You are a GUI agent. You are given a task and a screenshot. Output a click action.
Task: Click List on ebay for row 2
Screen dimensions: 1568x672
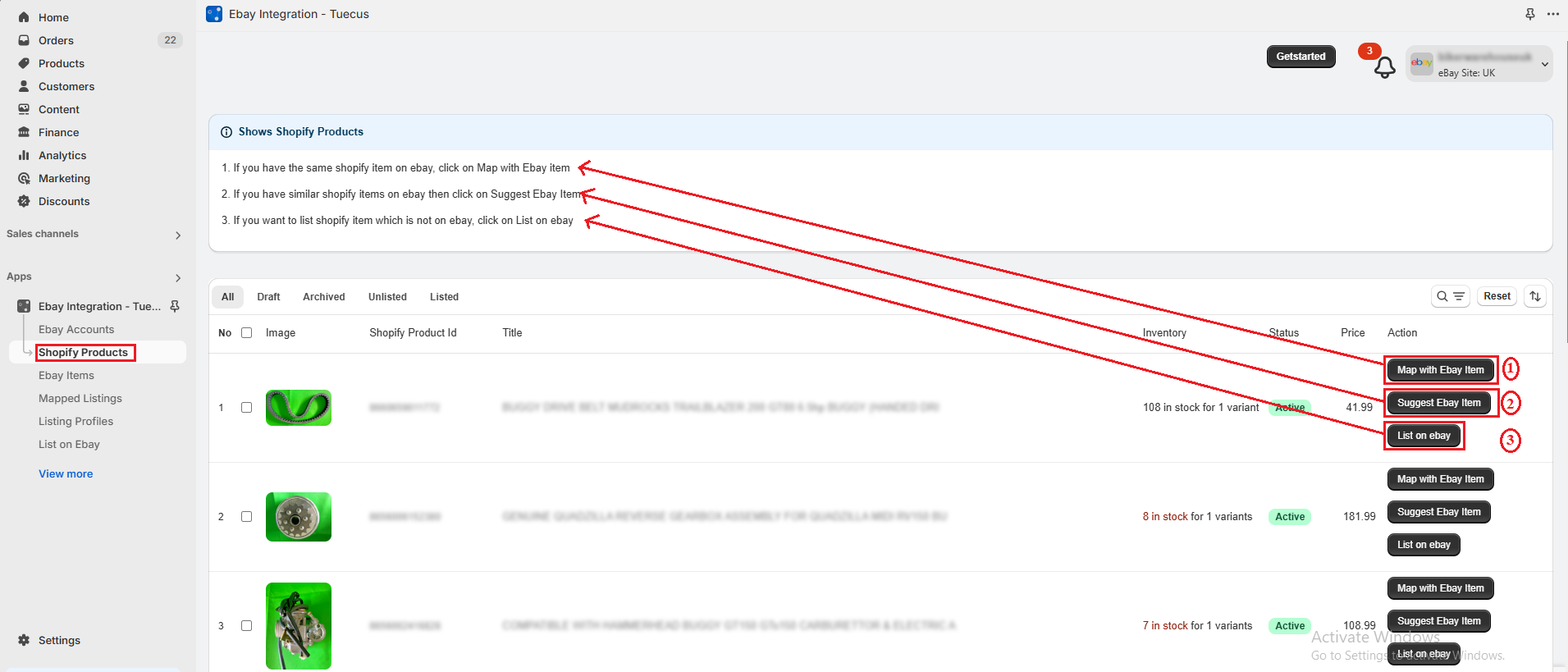pos(1424,545)
